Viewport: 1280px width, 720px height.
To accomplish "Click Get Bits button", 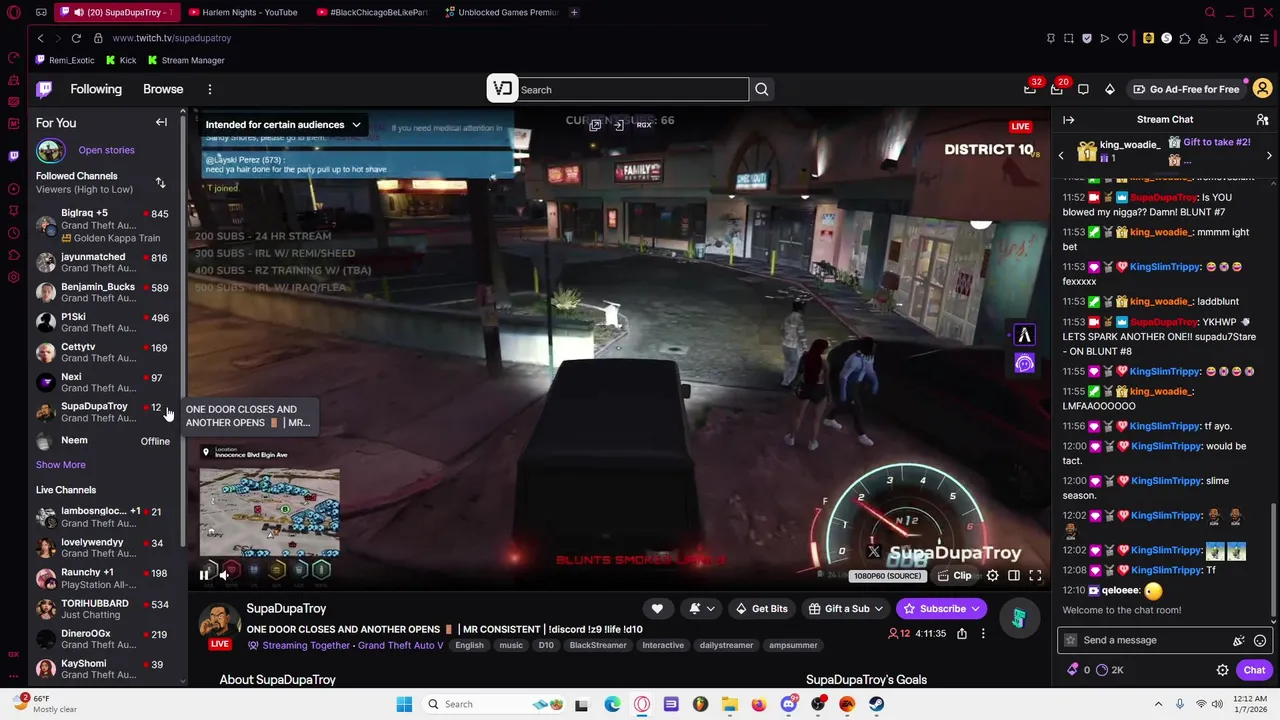I will (760, 608).
